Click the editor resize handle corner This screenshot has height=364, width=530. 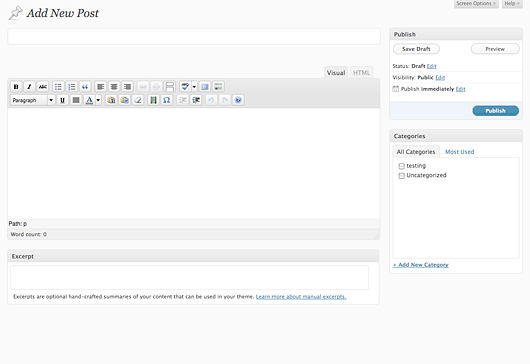376,236
